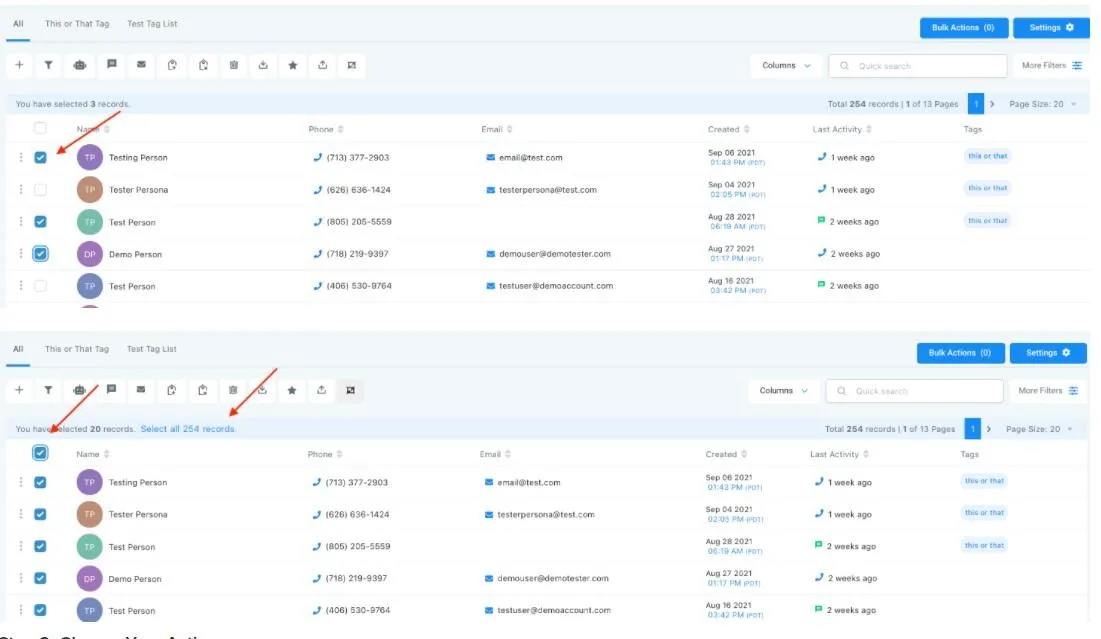Click the remove tag icon in lower toolbar

(x=203, y=390)
